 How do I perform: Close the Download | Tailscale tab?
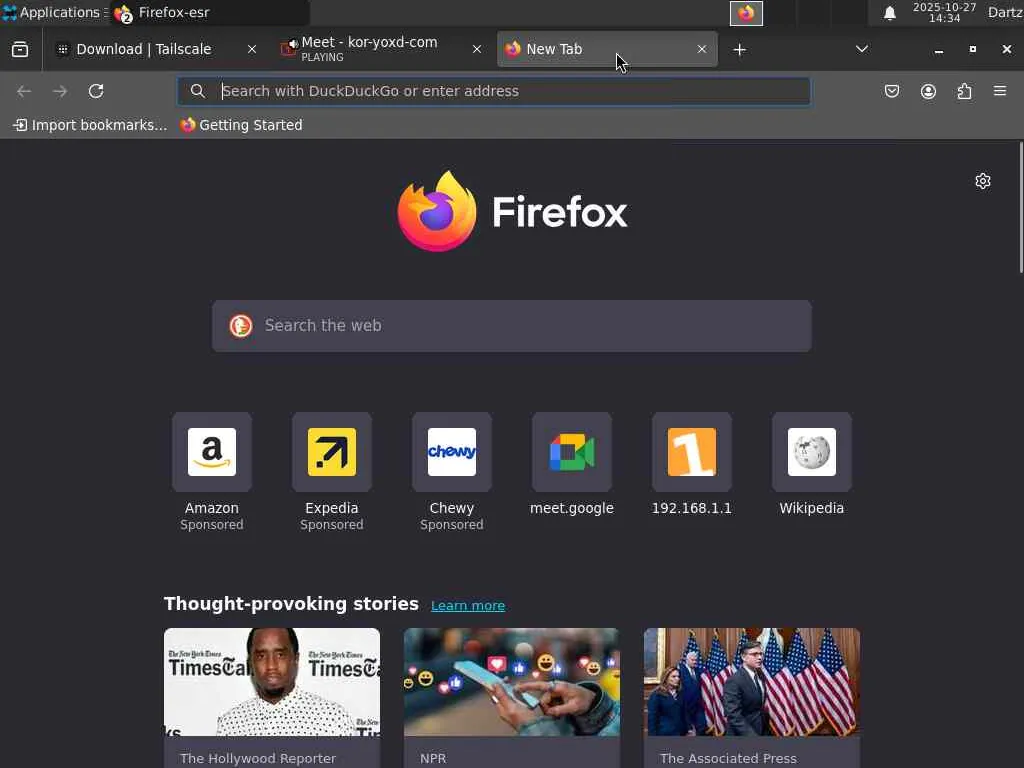pyautogui.click(x=251, y=50)
